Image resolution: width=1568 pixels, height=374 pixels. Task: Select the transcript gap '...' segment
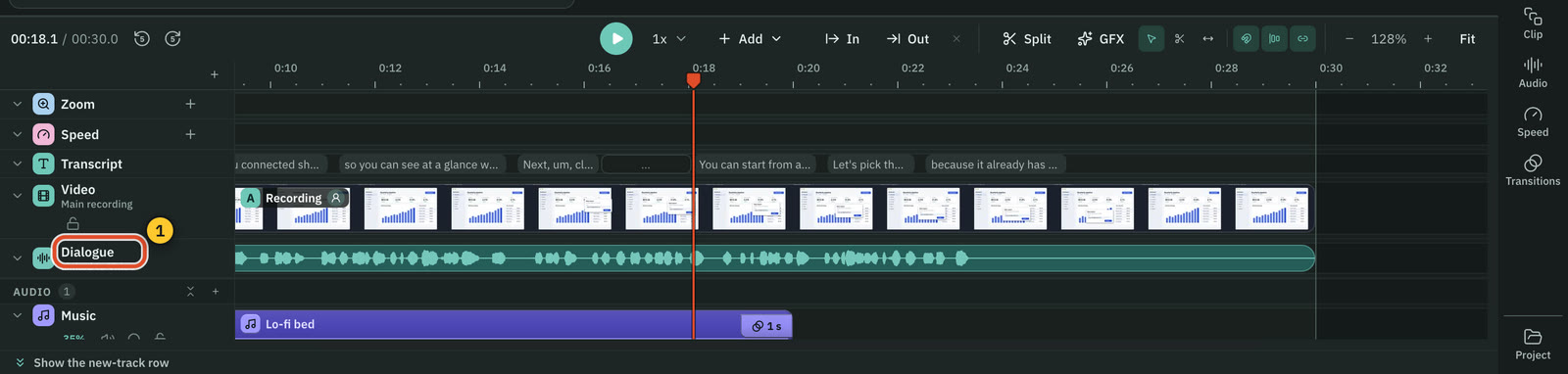click(x=646, y=164)
